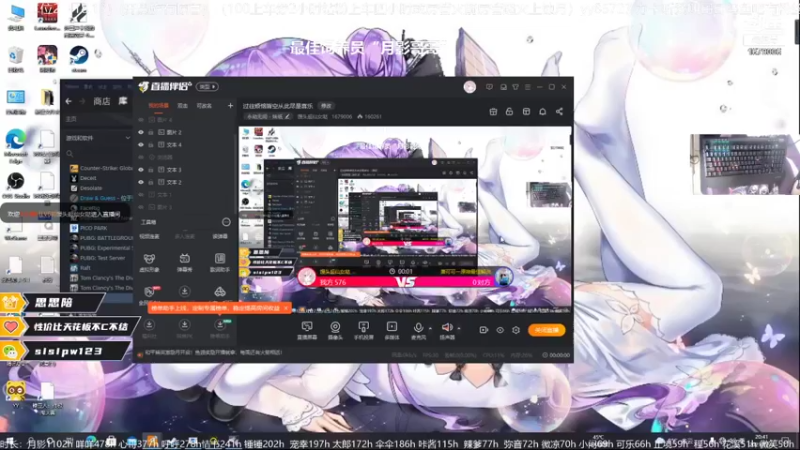Open the Steam 商店 store tab

tap(102, 102)
